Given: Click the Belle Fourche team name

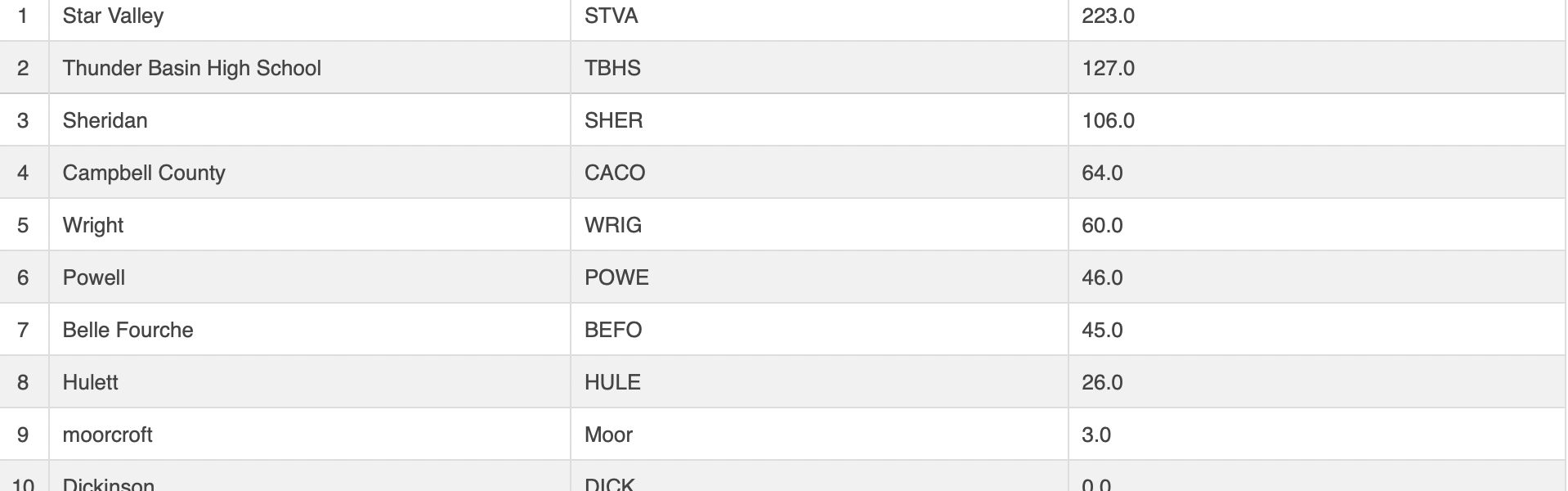Looking at the screenshot, I should tap(128, 330).
